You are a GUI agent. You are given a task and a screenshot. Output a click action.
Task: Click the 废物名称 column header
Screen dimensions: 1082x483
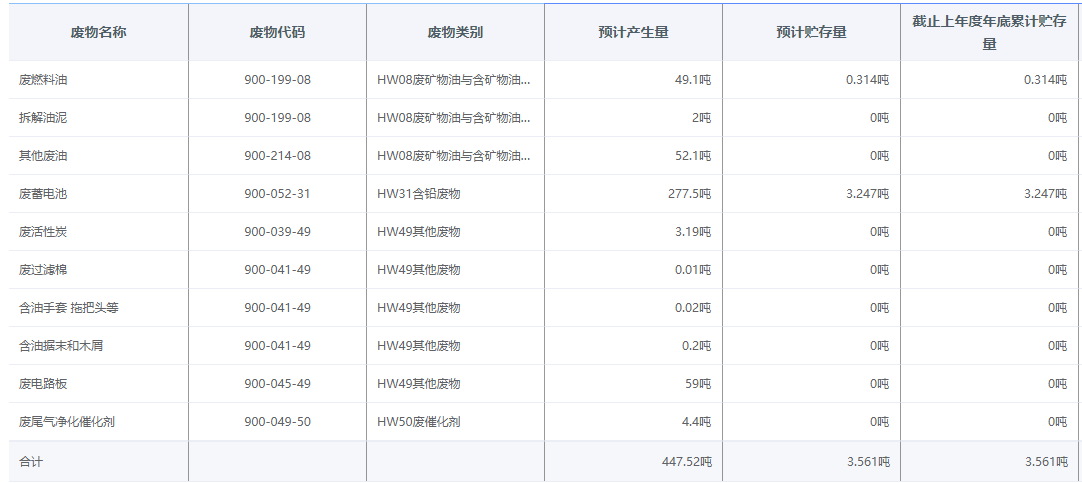(x=98, y=32)
